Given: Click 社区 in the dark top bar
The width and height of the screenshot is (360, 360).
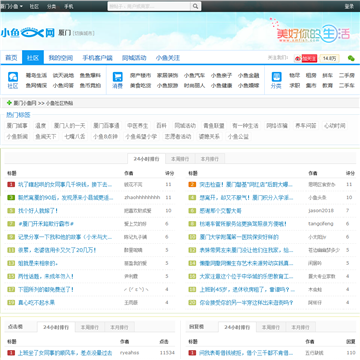Looking at the screenshot, I should (x=34, y=6).
